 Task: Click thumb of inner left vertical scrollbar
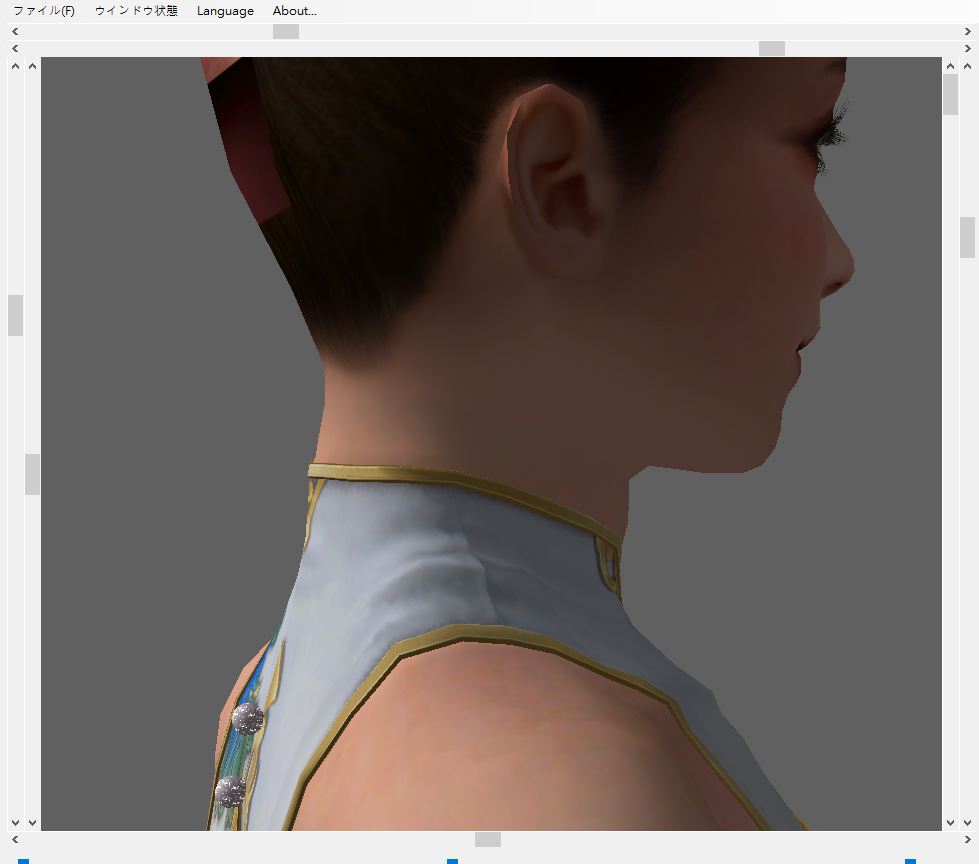click(32, 474)
